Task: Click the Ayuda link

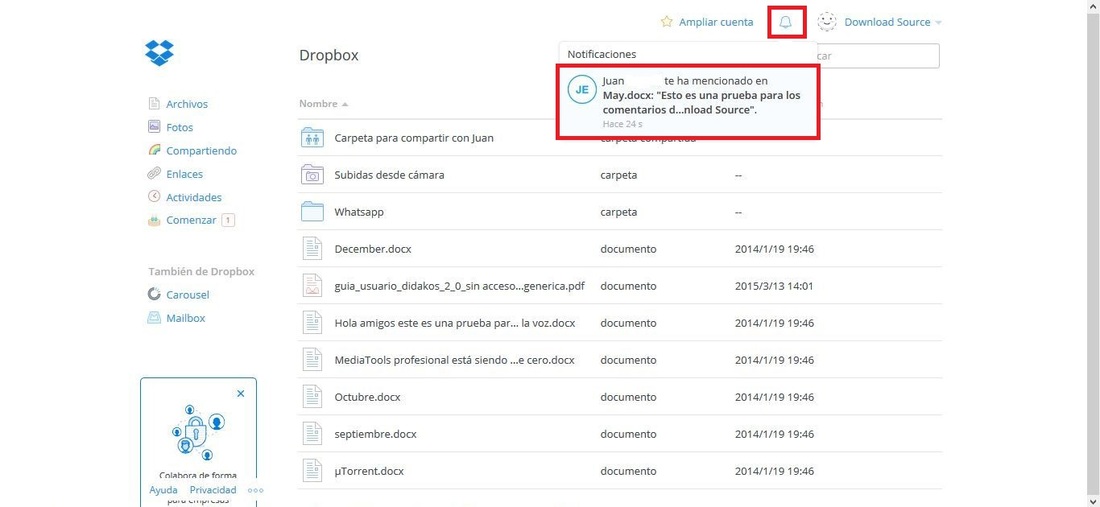Action: coord(163,490)
